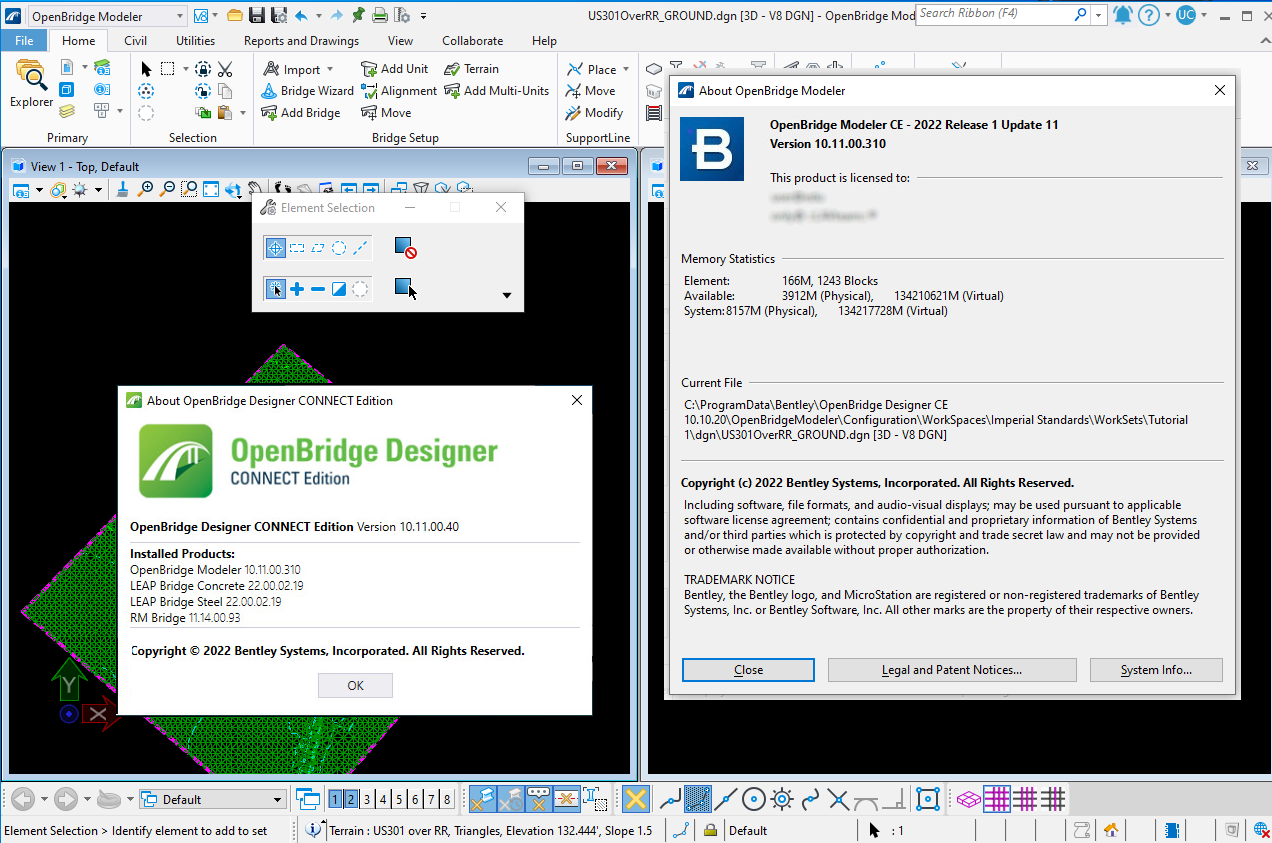Set selection mode to Invert

click(339, 289)
